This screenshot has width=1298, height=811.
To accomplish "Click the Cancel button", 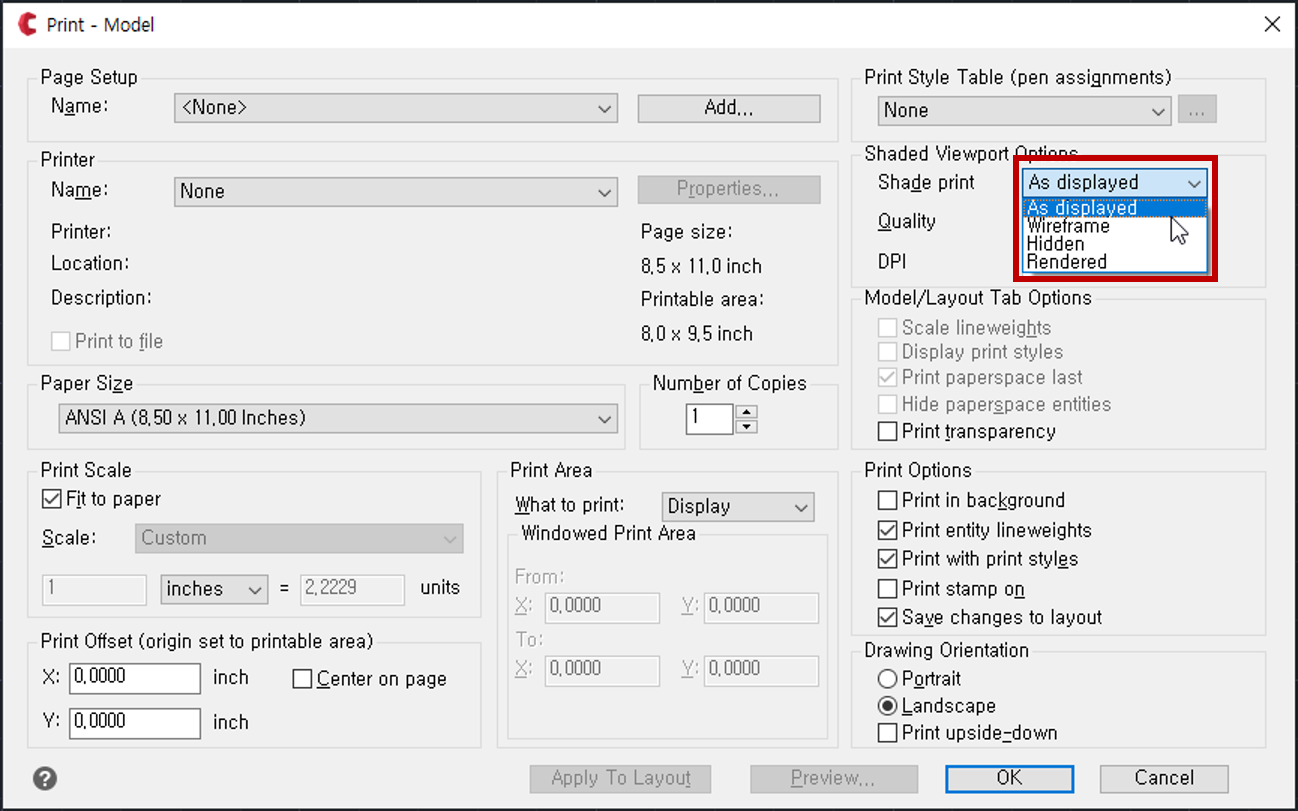I will click(1163, 778).
